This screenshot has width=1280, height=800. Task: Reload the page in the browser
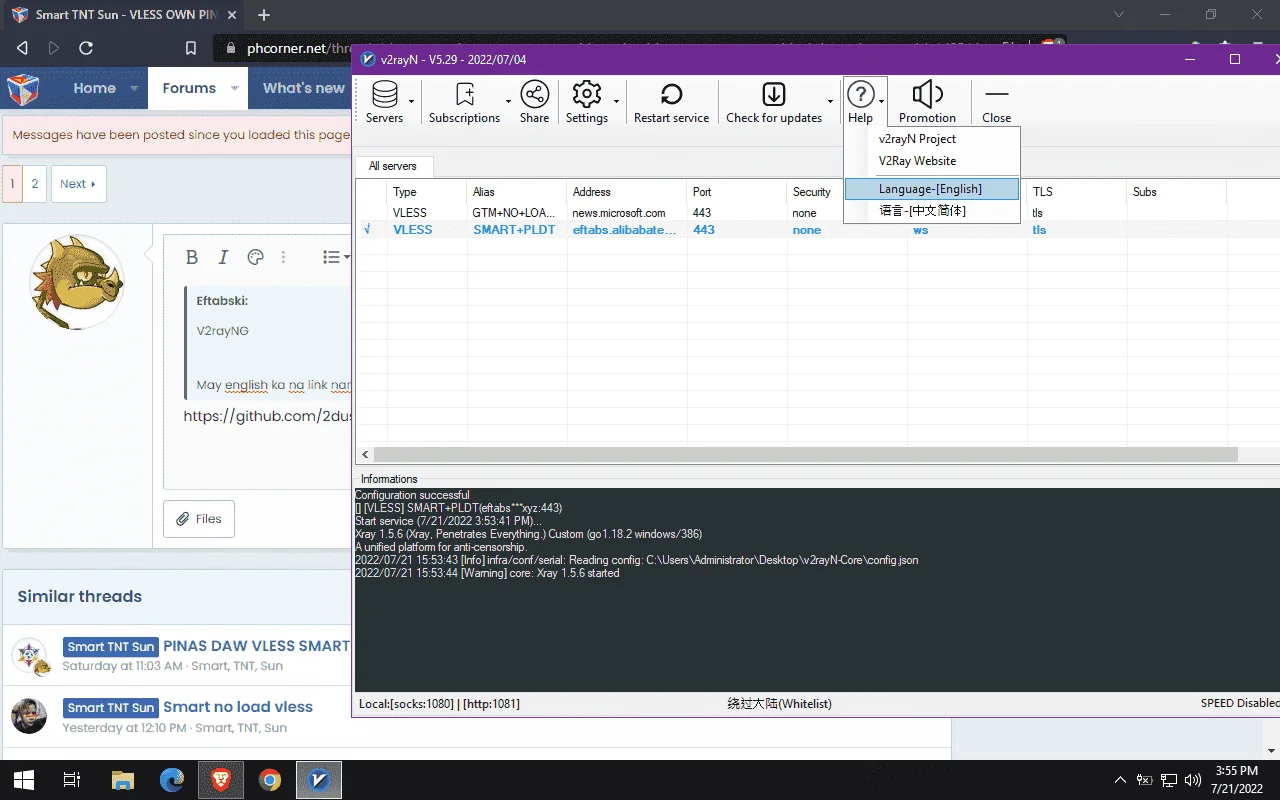(x=86, y=48)
